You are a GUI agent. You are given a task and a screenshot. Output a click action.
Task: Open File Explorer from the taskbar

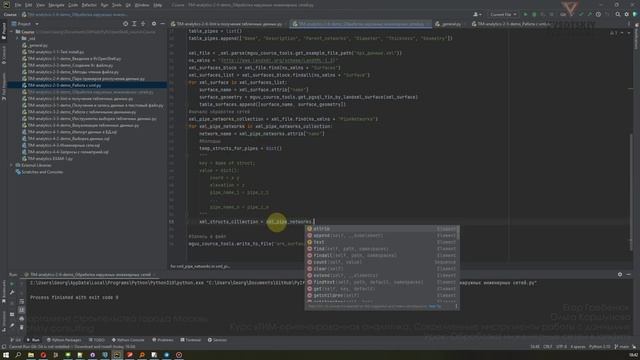tap(31, 355)
